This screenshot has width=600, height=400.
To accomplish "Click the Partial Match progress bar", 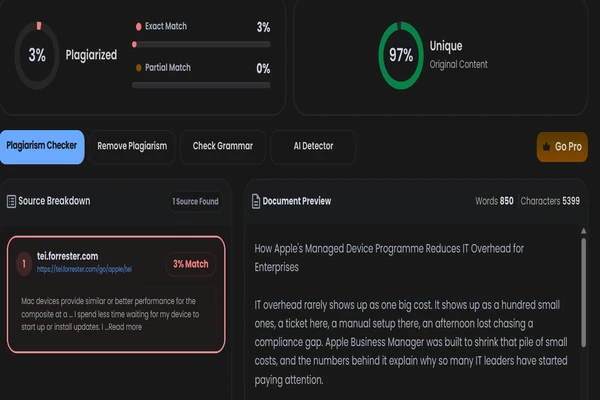I will click(x=201, y=85).
